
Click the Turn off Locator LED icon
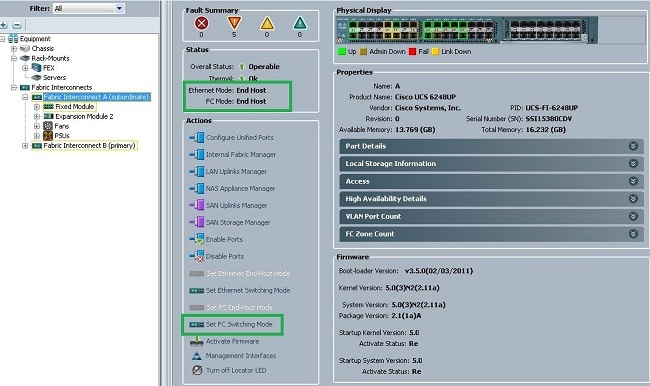(x=197, y=370)
